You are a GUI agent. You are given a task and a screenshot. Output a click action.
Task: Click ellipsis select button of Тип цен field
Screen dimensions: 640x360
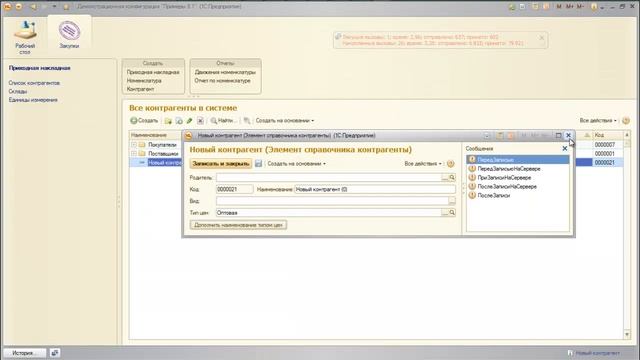coord(445,213)
